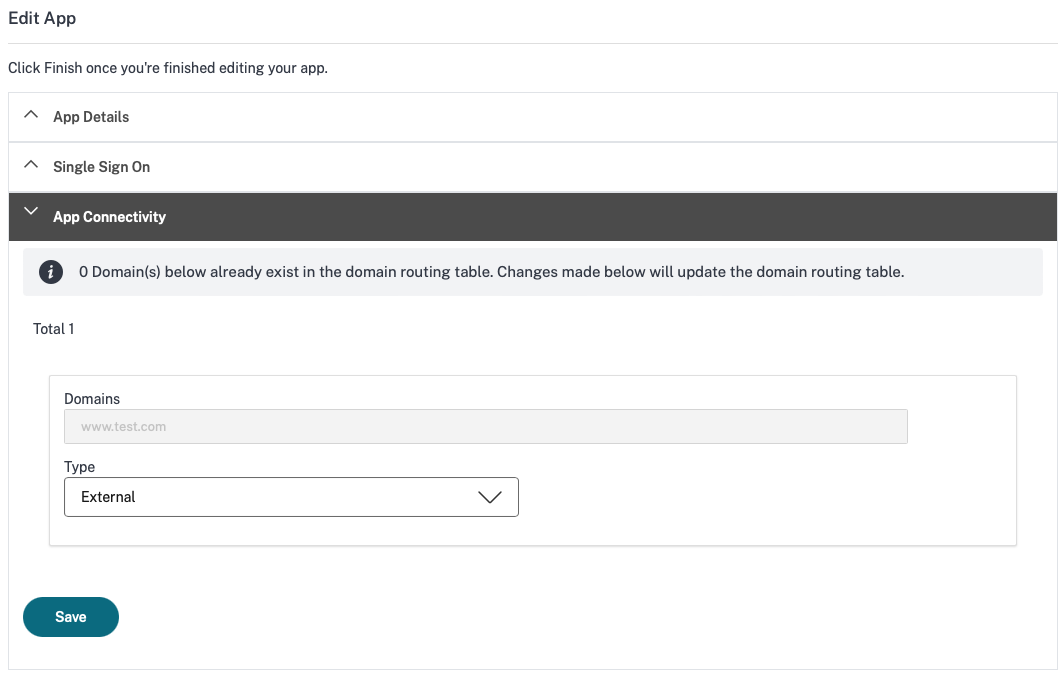The width and height of the screenshot is (1061, 676).
Task: Click the 'Click Finish' instruction text
Action: pos(168,69)
